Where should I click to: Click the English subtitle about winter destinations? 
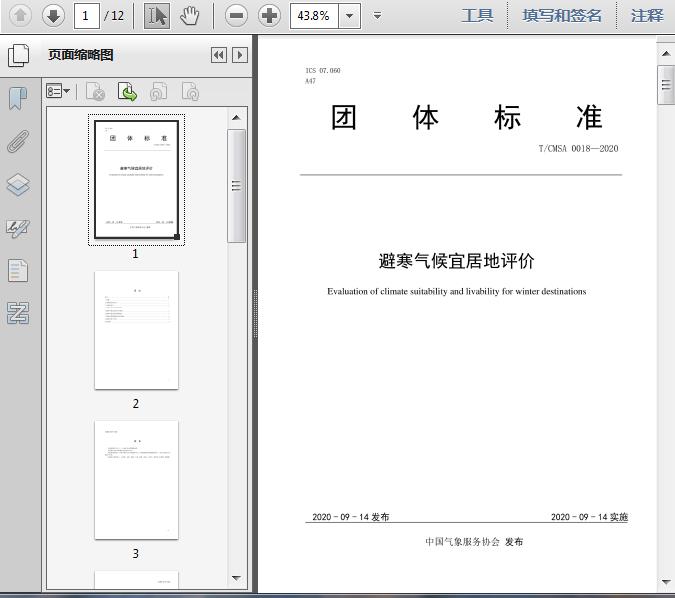coord(456,291)
